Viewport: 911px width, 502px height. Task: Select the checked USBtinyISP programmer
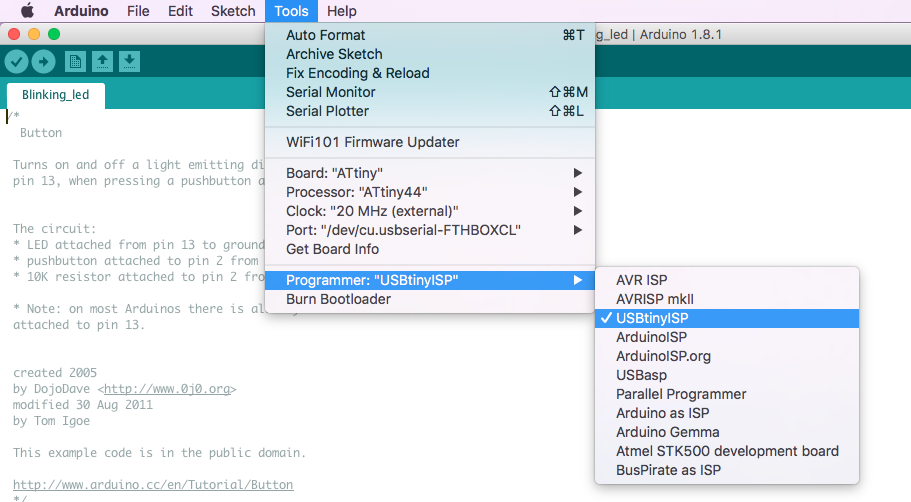coord(727,318)
